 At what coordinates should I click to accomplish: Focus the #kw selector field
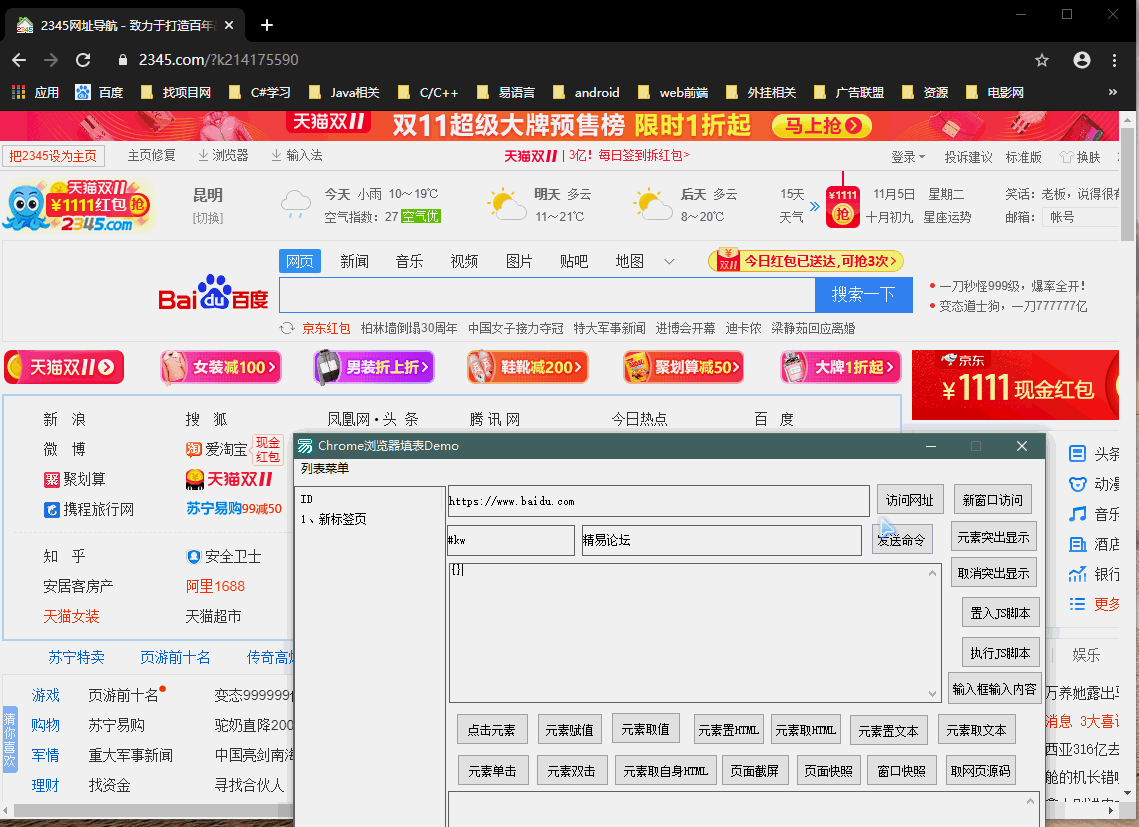(x=511, y=540)
